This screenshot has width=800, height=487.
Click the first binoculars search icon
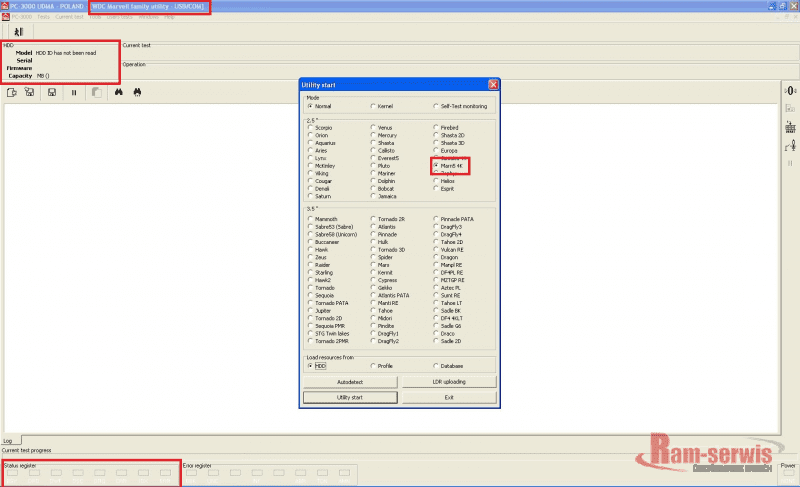click(118, 93)
